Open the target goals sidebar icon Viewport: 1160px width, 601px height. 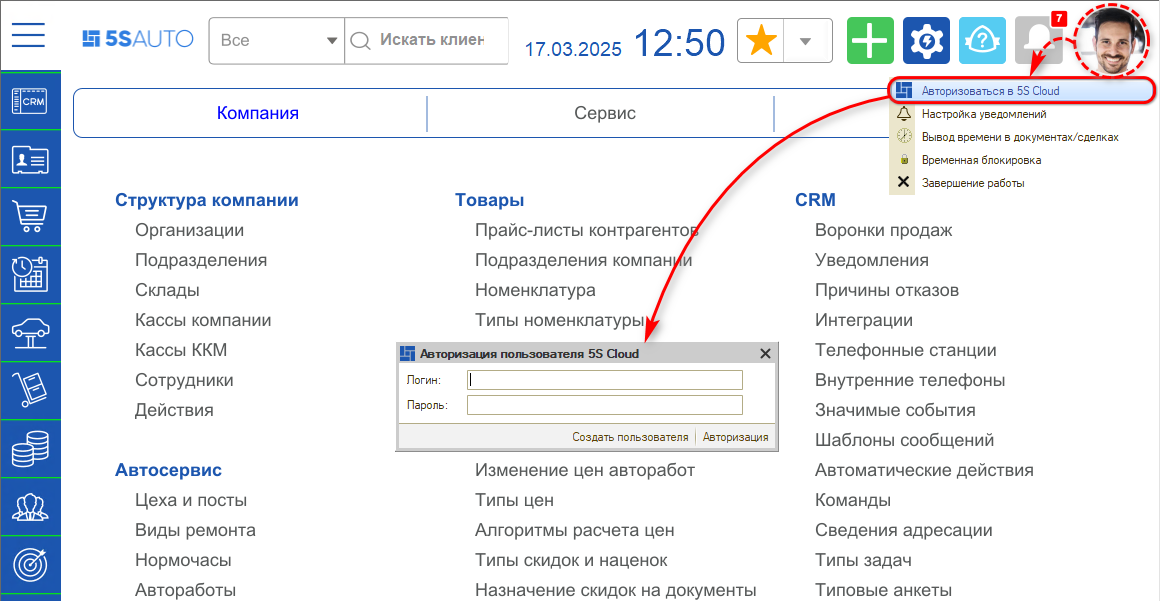(x=30, y=565)
